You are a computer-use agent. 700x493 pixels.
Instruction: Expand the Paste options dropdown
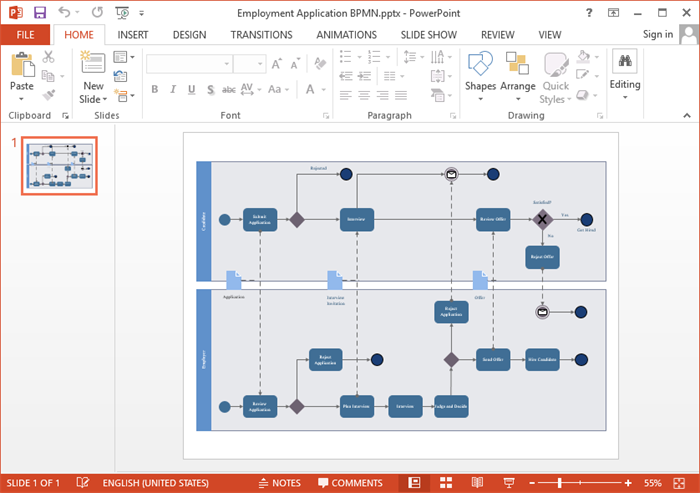pyautogui.click(x=21, y=99)
